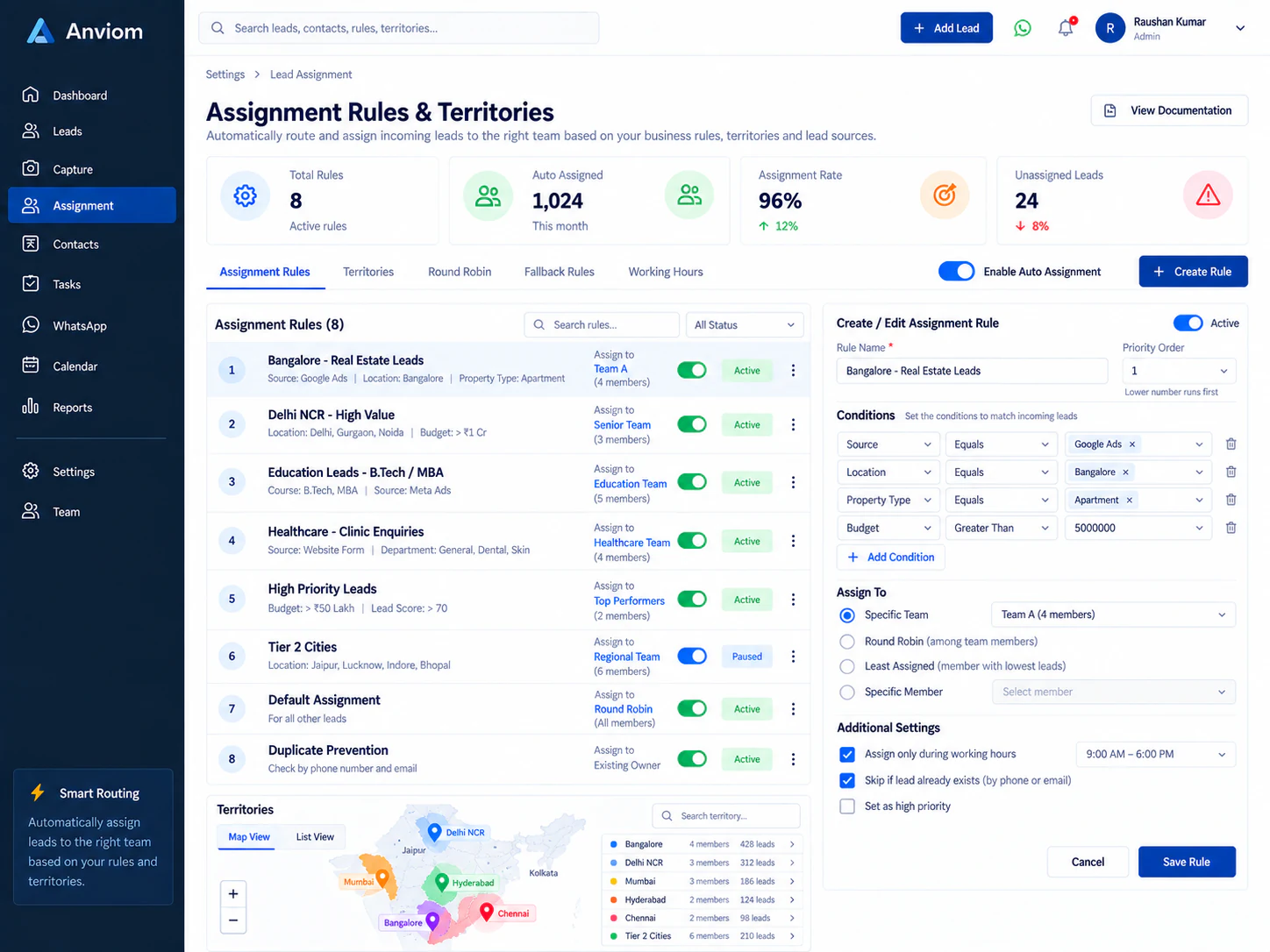Select Round Robin assignment radio option
This screenshot has height=952, width=1270.
[847, 642]
